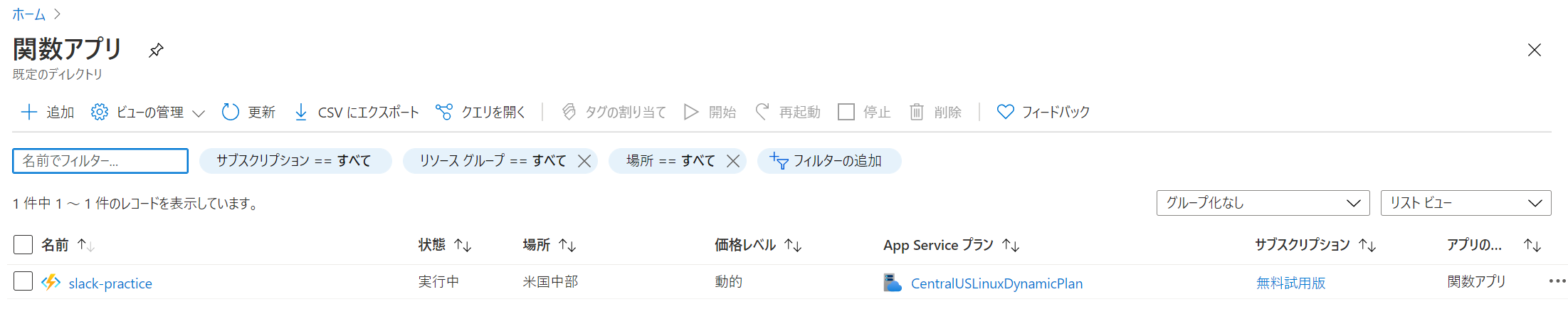Click the 開始 play icon
Screen dimensions: 1568x334
click(691, 112)
